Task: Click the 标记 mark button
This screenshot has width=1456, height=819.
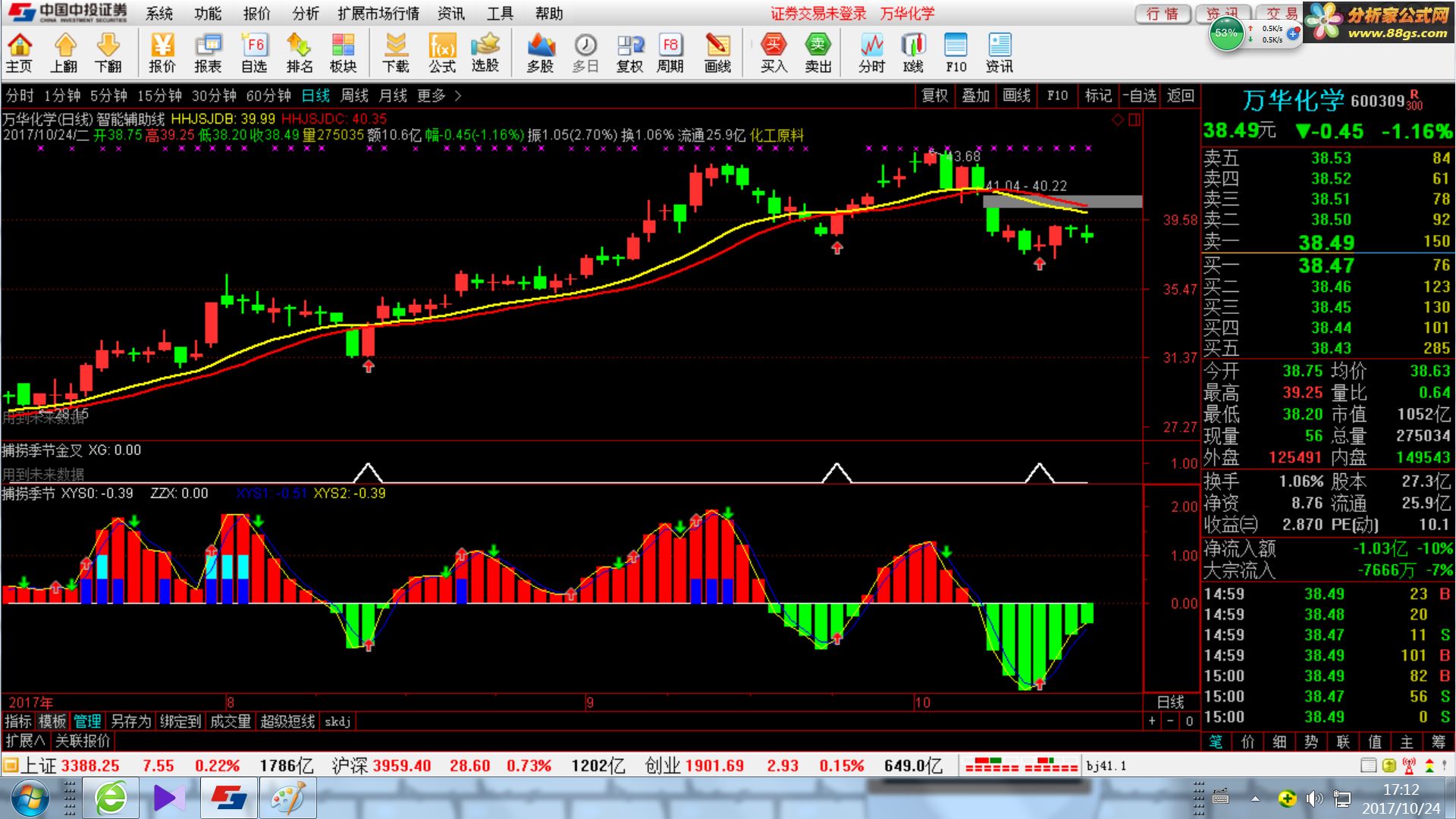Action: (1098, 96)
